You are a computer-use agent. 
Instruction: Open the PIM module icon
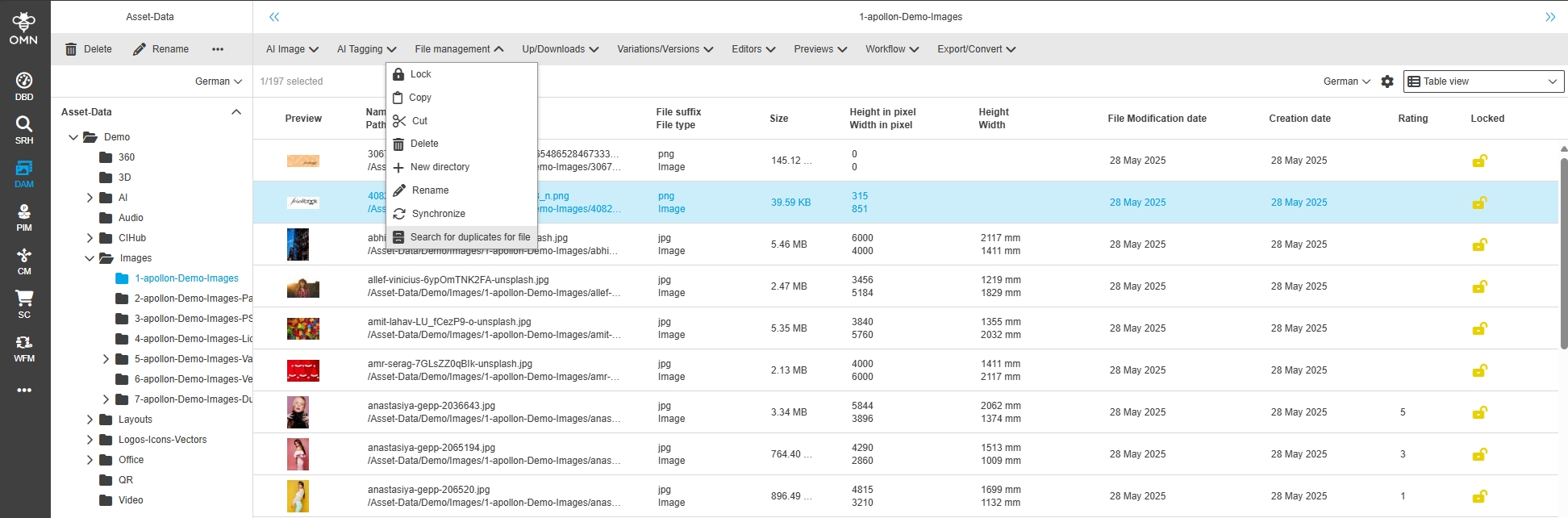point(24,217)
